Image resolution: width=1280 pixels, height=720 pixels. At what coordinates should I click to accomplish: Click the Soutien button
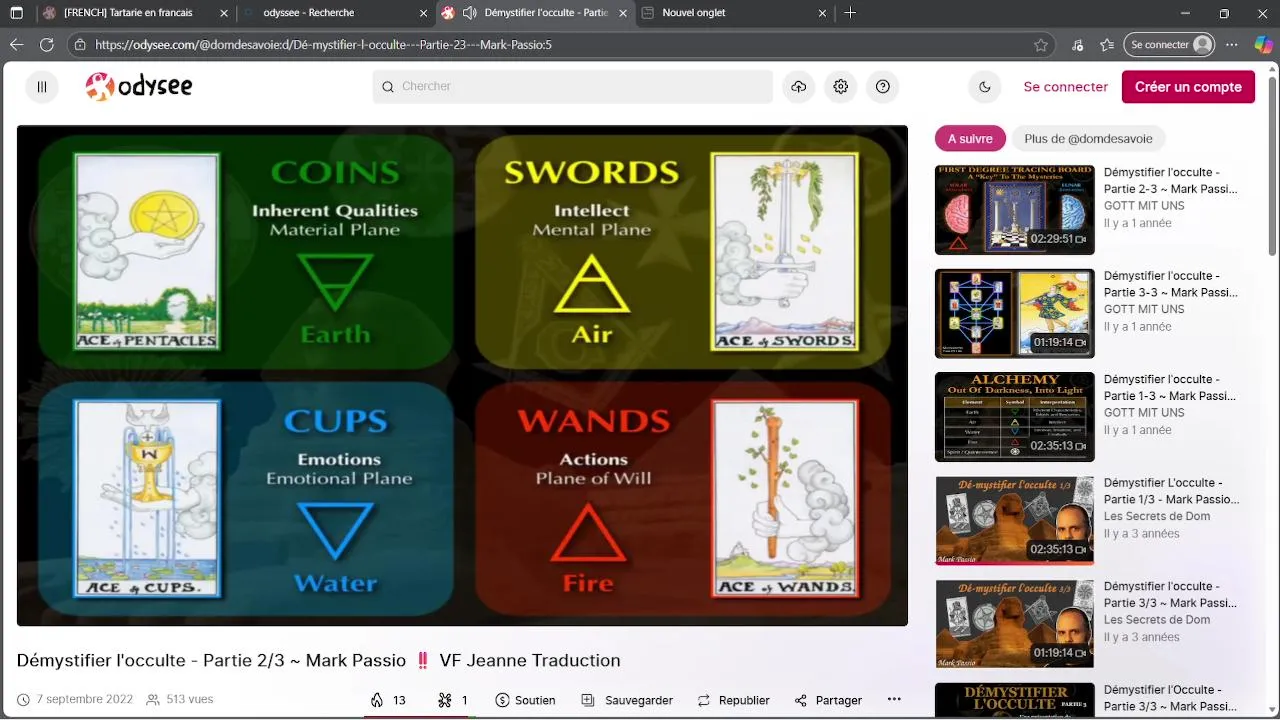click(526, 700)
